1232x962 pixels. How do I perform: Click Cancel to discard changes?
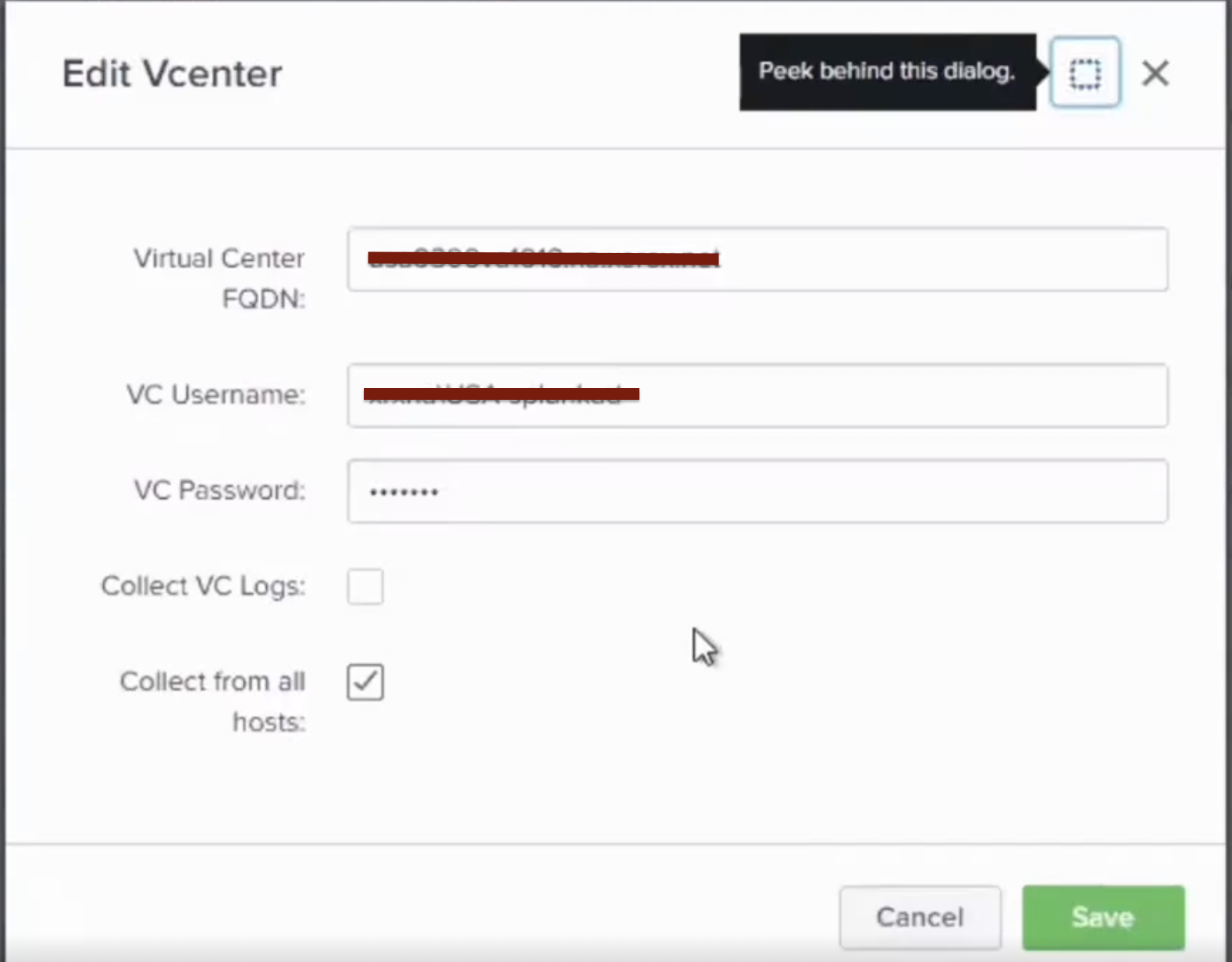pos(920,917)
